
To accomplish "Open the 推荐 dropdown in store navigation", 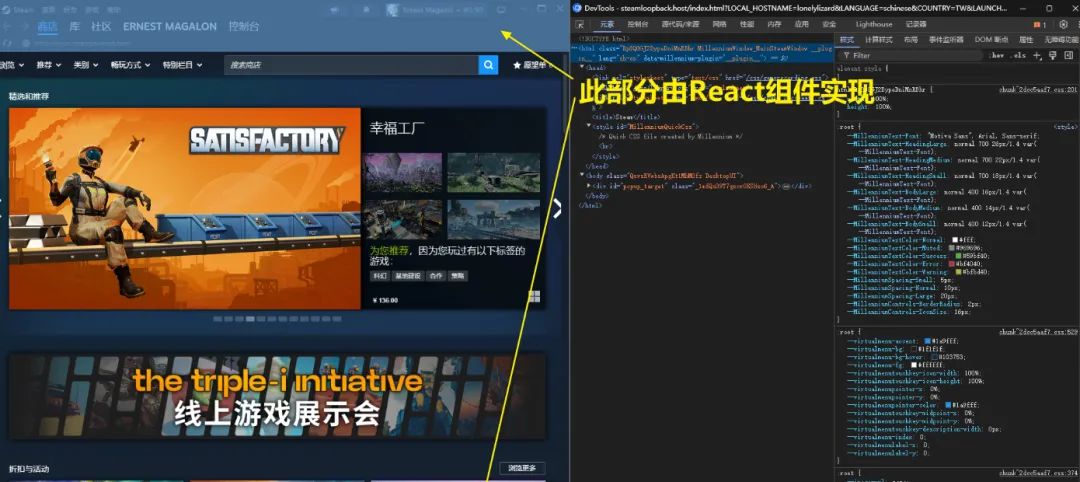I will [48, 65].
